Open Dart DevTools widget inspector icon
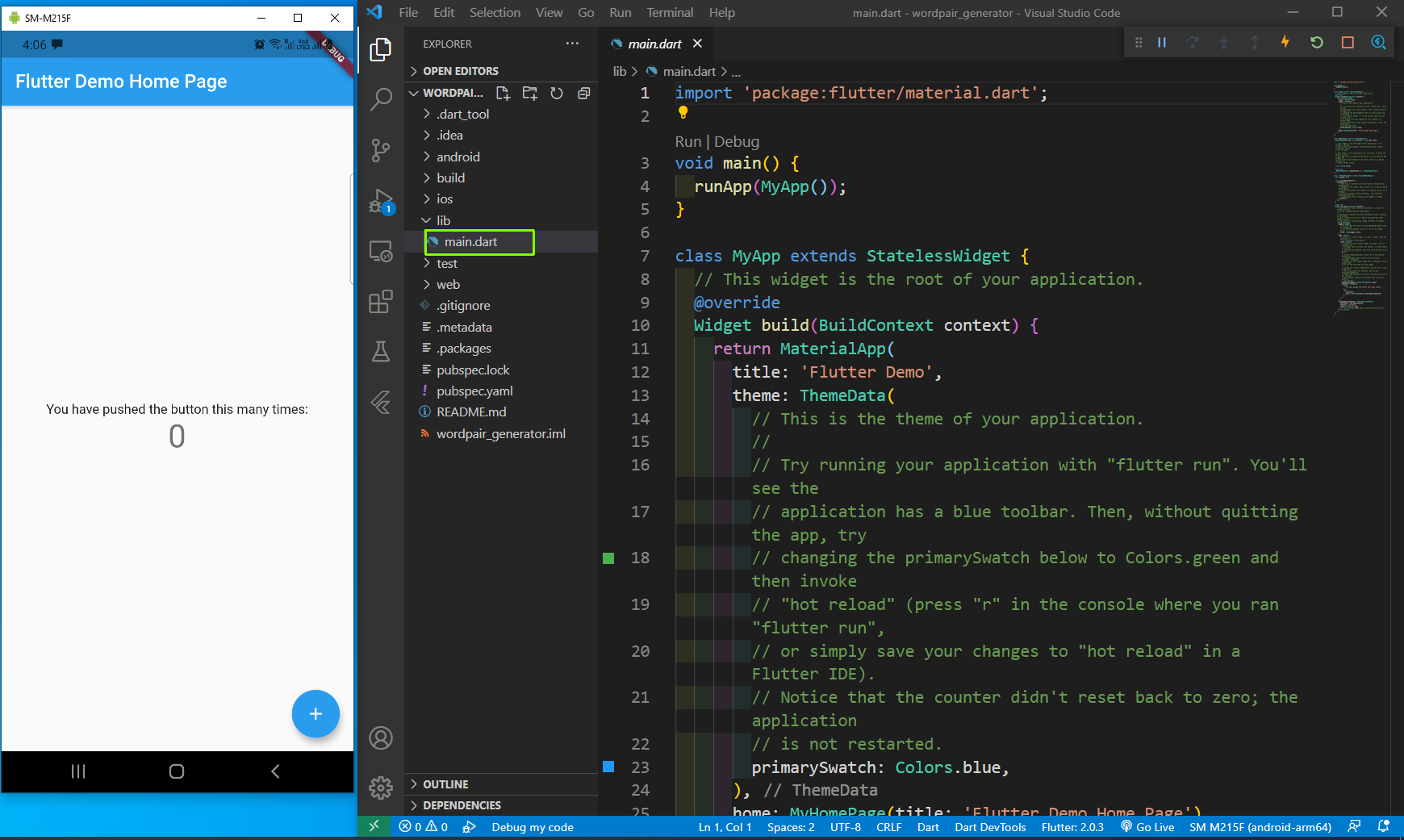The width and height of the screenshot is (1404, 840). [x=1379, y=43]
